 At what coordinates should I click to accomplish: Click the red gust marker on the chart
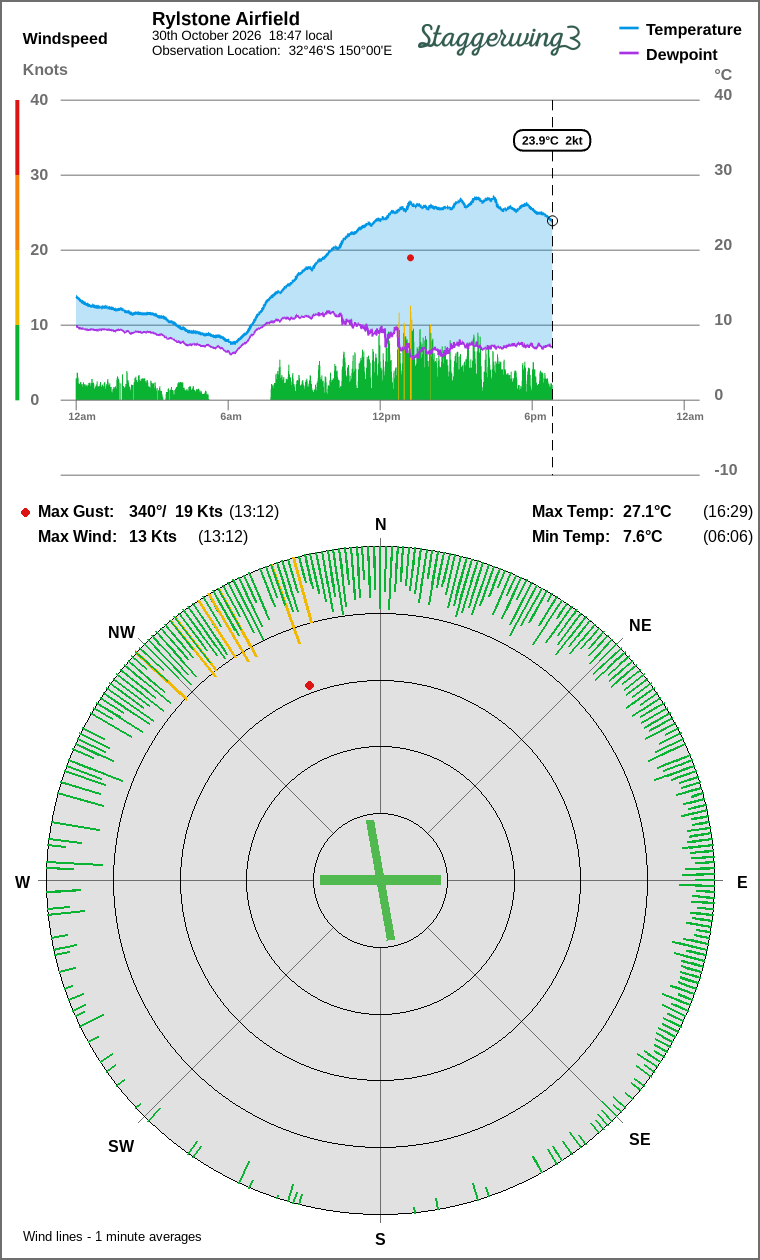[410, 258]
